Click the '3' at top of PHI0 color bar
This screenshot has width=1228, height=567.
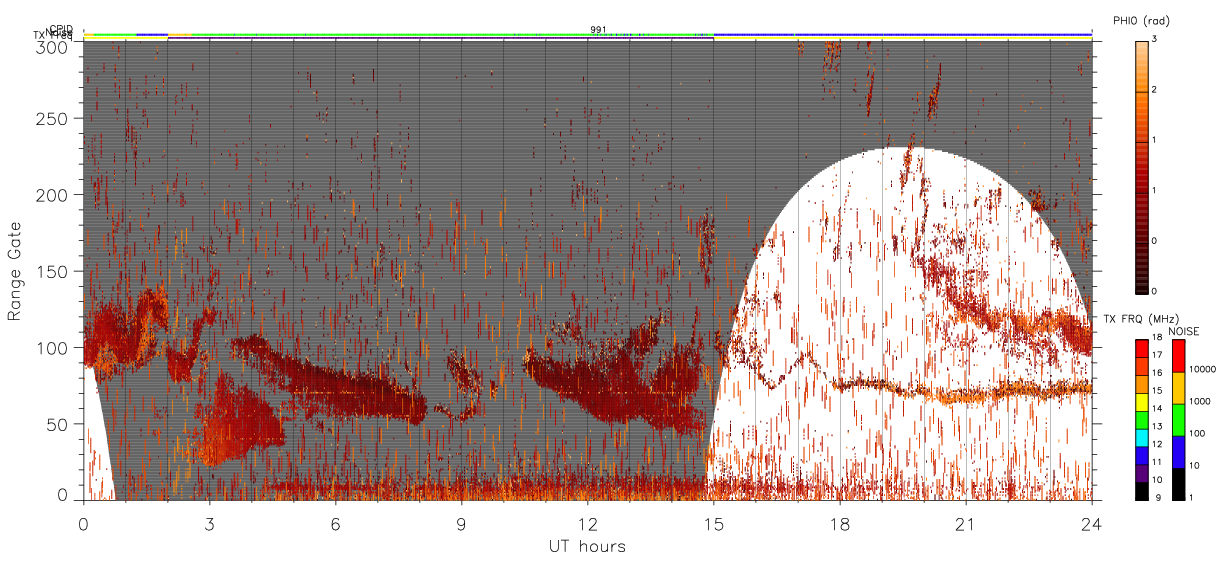point(1156,39)
